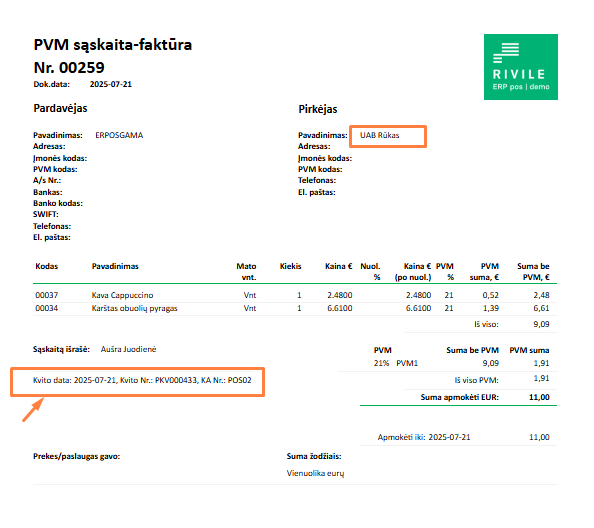Click buyer name UAB Rūkas
Image resolution: width=594 pixels, height=528 pixels.
point(379,135)
